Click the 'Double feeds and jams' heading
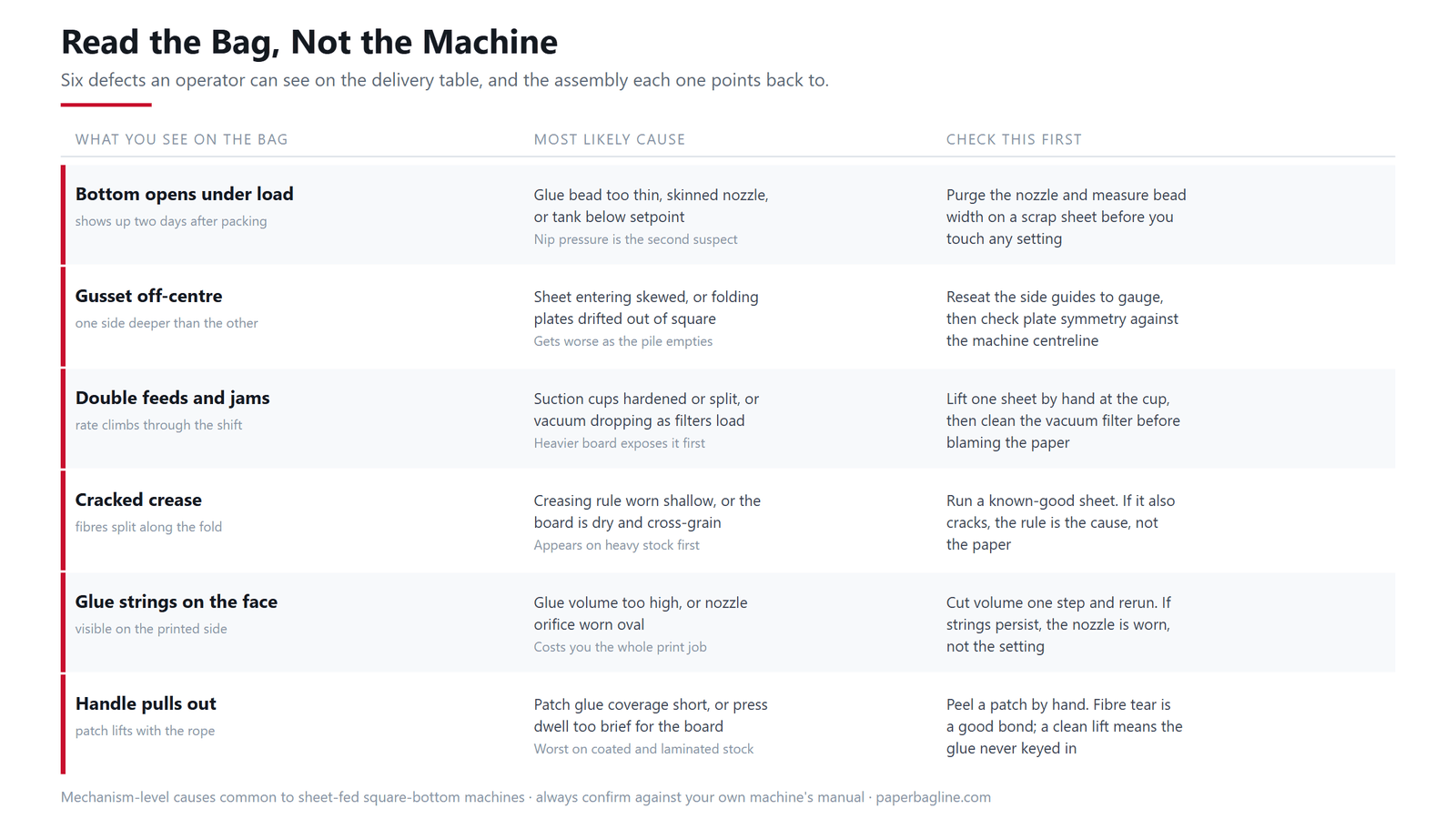 [x=173, y=398]
